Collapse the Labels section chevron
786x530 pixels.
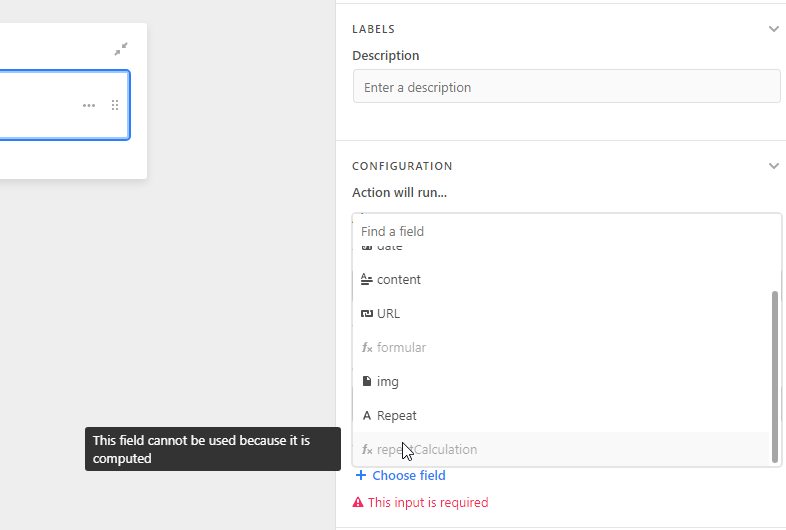[x=773, y=29]
